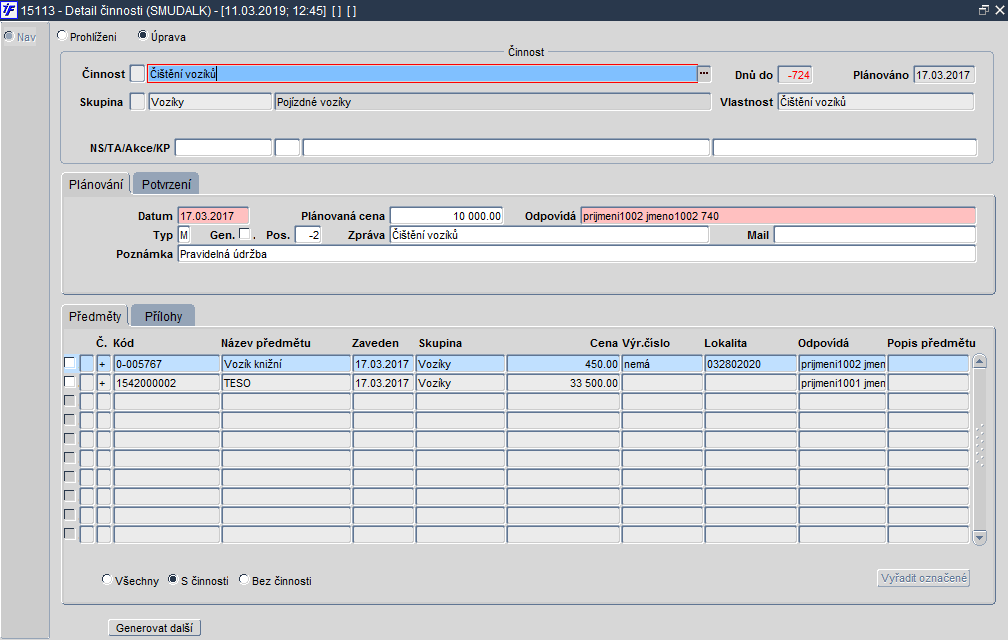The height and width of the screenshot is (640, 1008).
Task: Click the Popis předmětu column header
Action: [x=931, y=343]
